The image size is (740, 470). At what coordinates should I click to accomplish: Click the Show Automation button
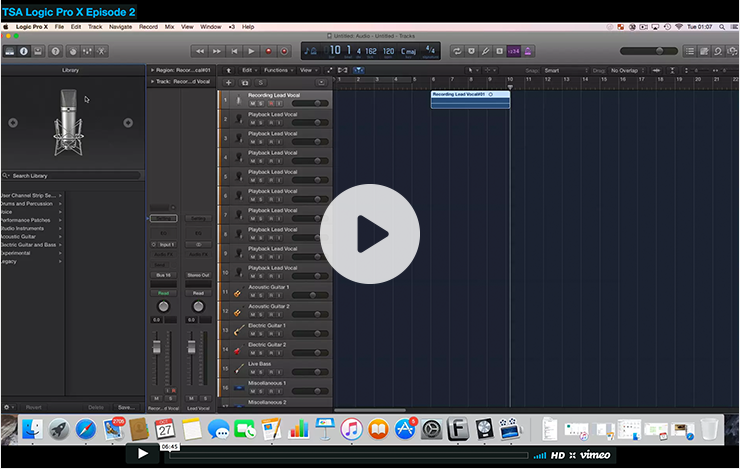coord(329,70)
